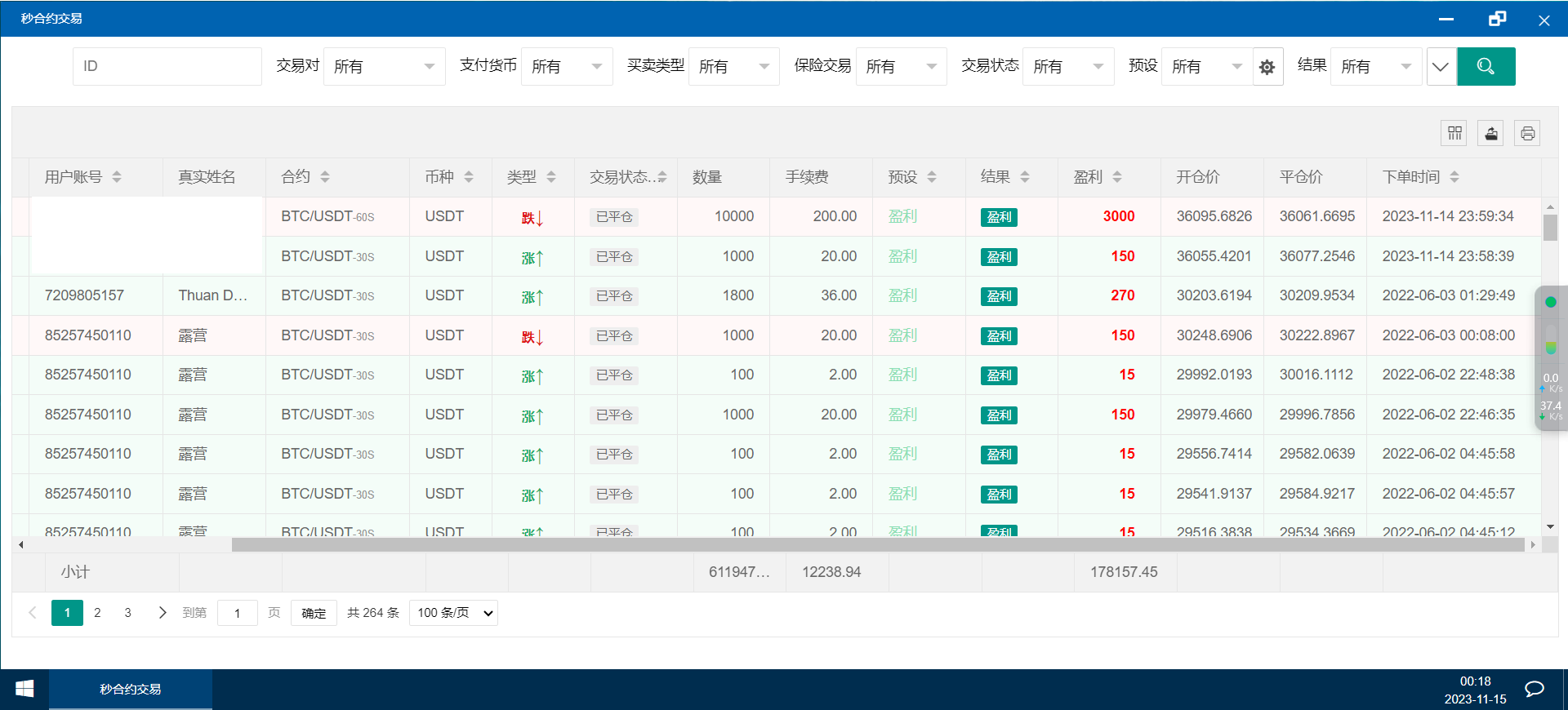This screenshot has width=1568, height=710.
Task: Click the ID search input field
Action: pos(167,66)
